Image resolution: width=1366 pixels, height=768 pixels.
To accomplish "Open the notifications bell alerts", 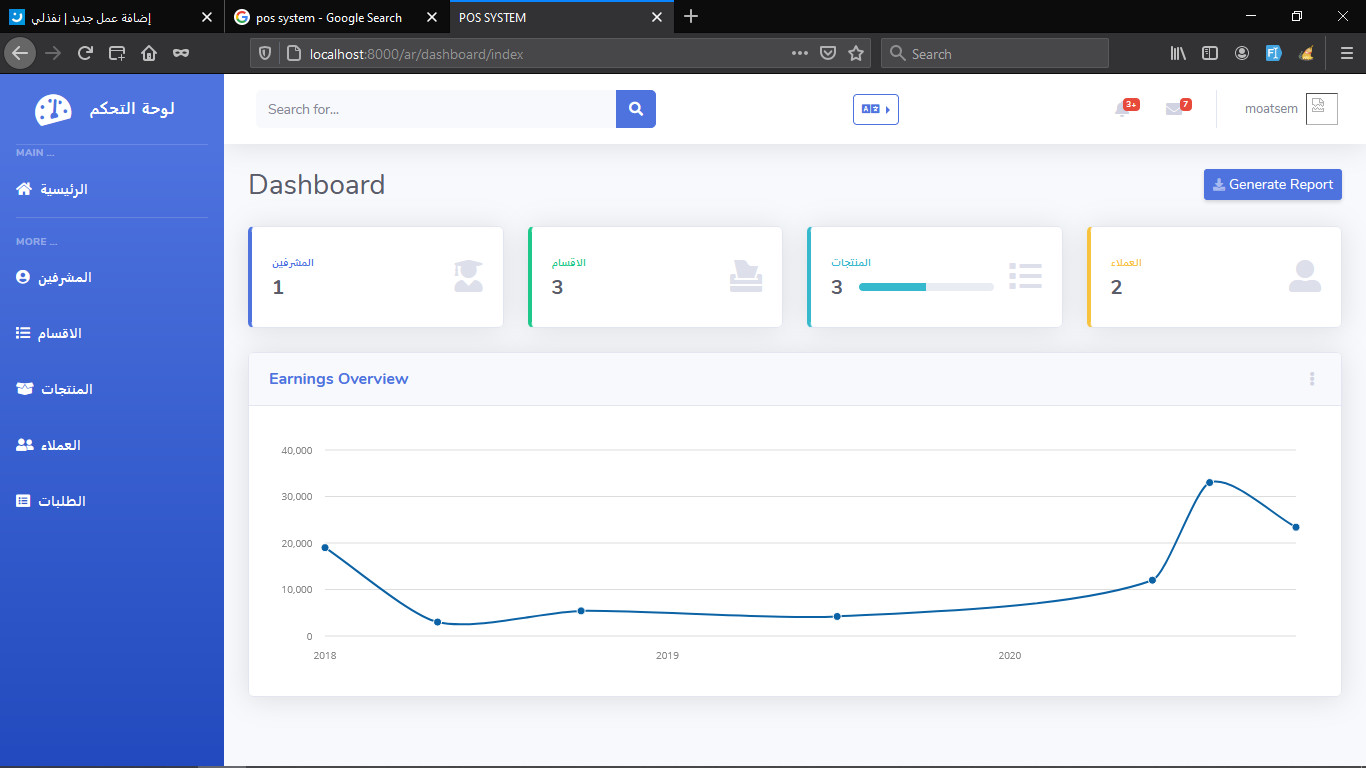I will [x=1122, y=109].
